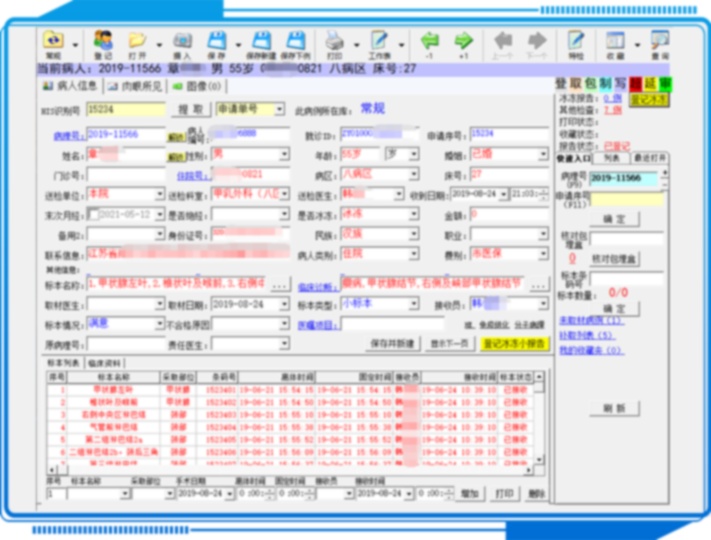711x540 pixels.
Task: Click the 打印 printer icon
Action: (x=335, y=42)
